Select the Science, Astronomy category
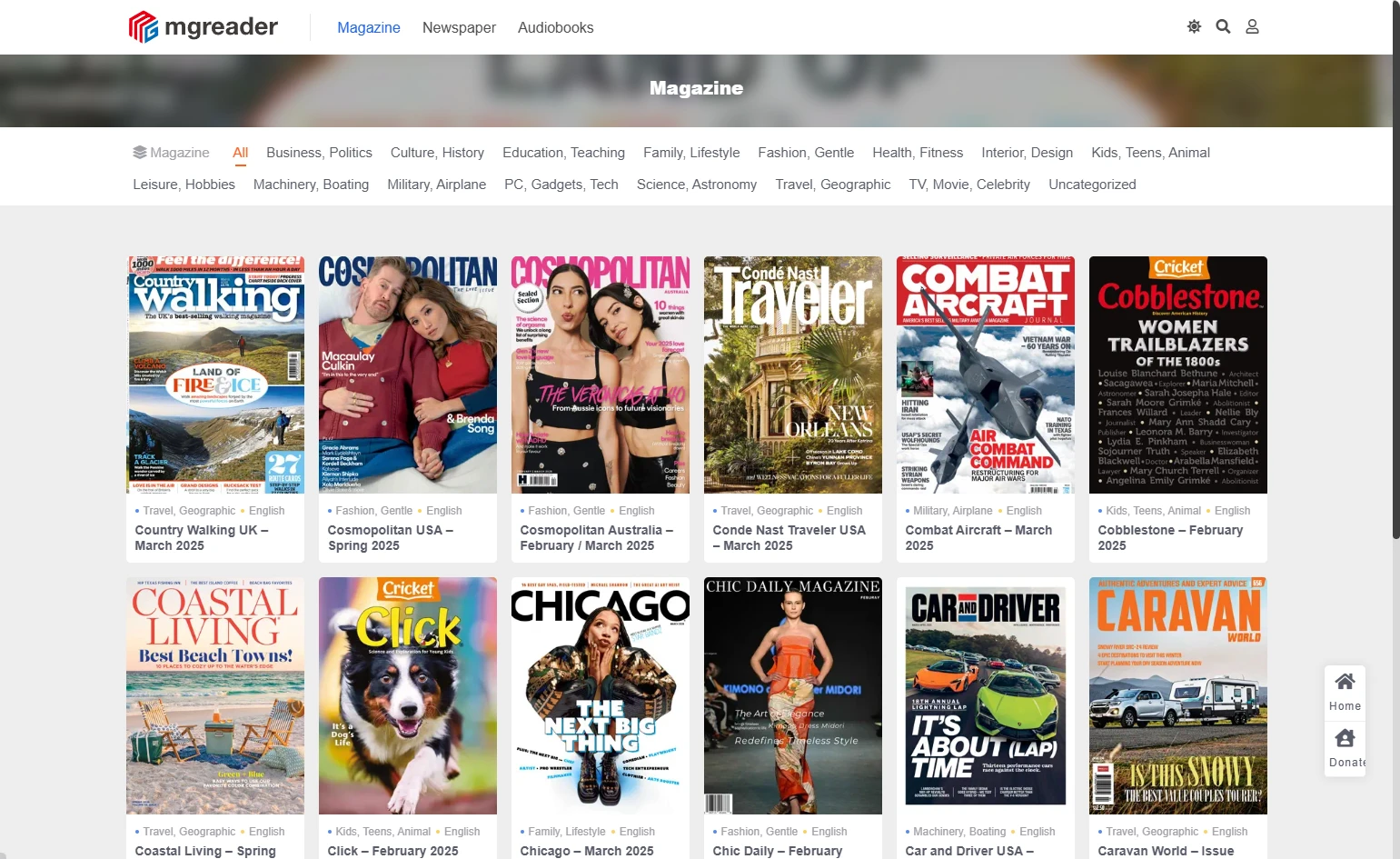Screen dimensions: 1400x859 click(696, 185)
